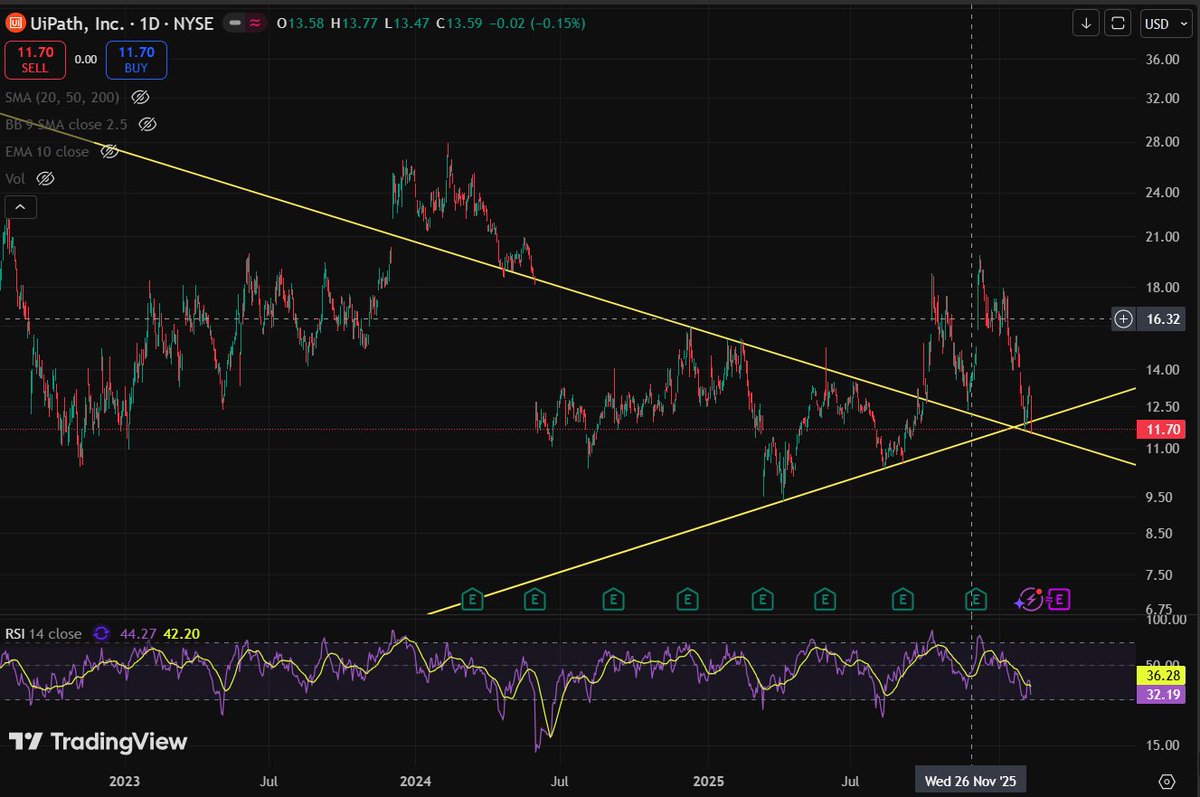This screenshot has width=1200, height=797.
Task: Click the 100.00 RSI axis label
Action: click(x=1164, y=621)
